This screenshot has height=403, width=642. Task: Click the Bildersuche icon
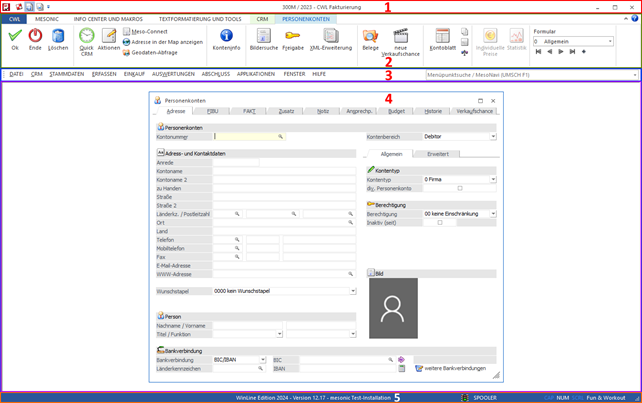264,38
